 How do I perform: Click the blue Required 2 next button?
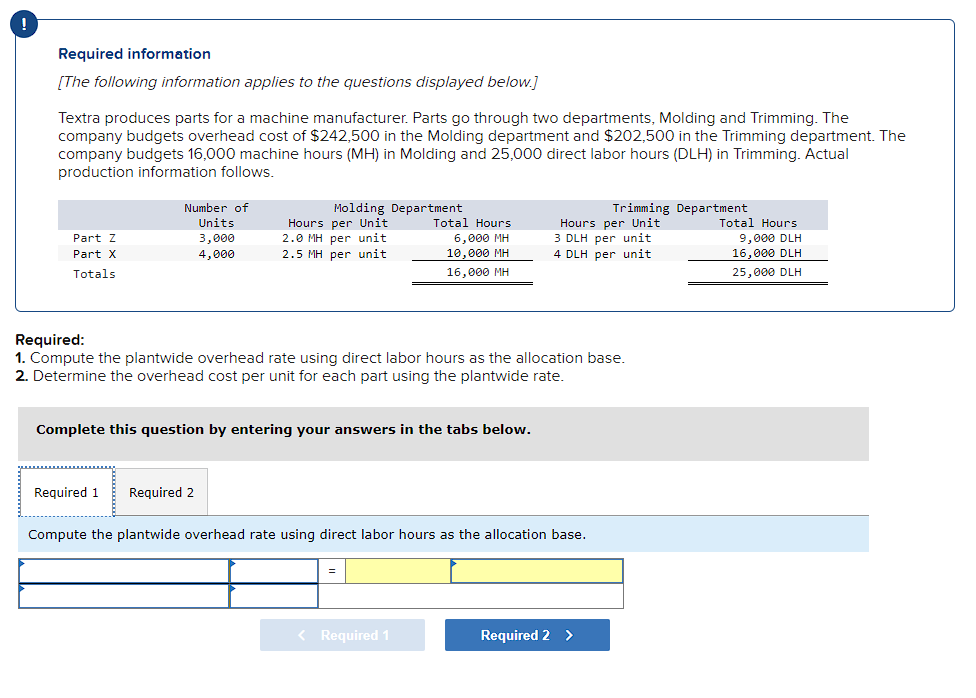click(x=527, y=635)
